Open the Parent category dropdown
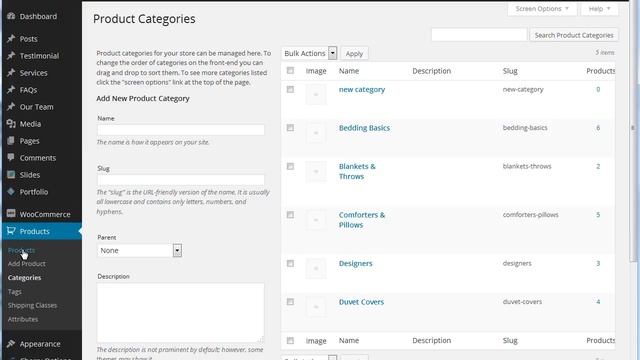The height and width of the screenshot is (360, 640). click(x=139, y=250)
